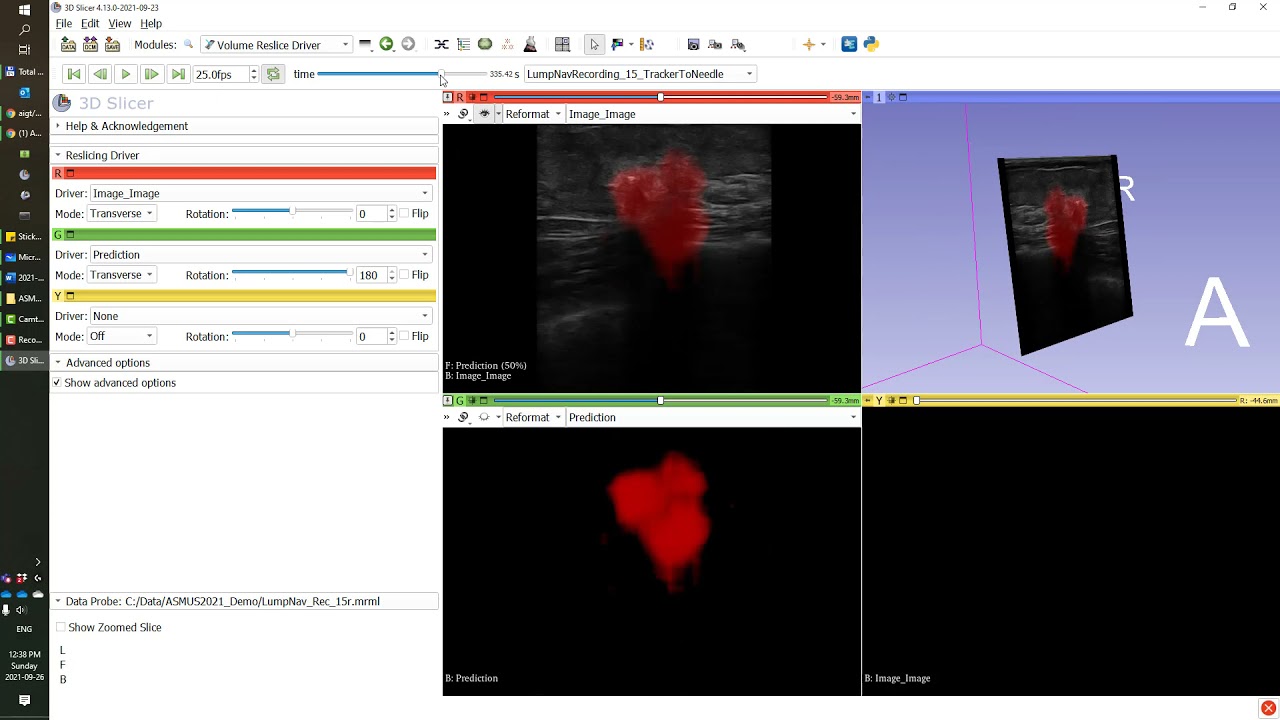
Task: Play the sequence recording
Action: click(125, 74)
